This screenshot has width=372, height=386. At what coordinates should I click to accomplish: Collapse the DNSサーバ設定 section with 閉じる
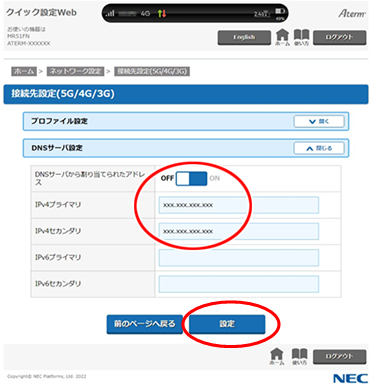tap(319, 148)
